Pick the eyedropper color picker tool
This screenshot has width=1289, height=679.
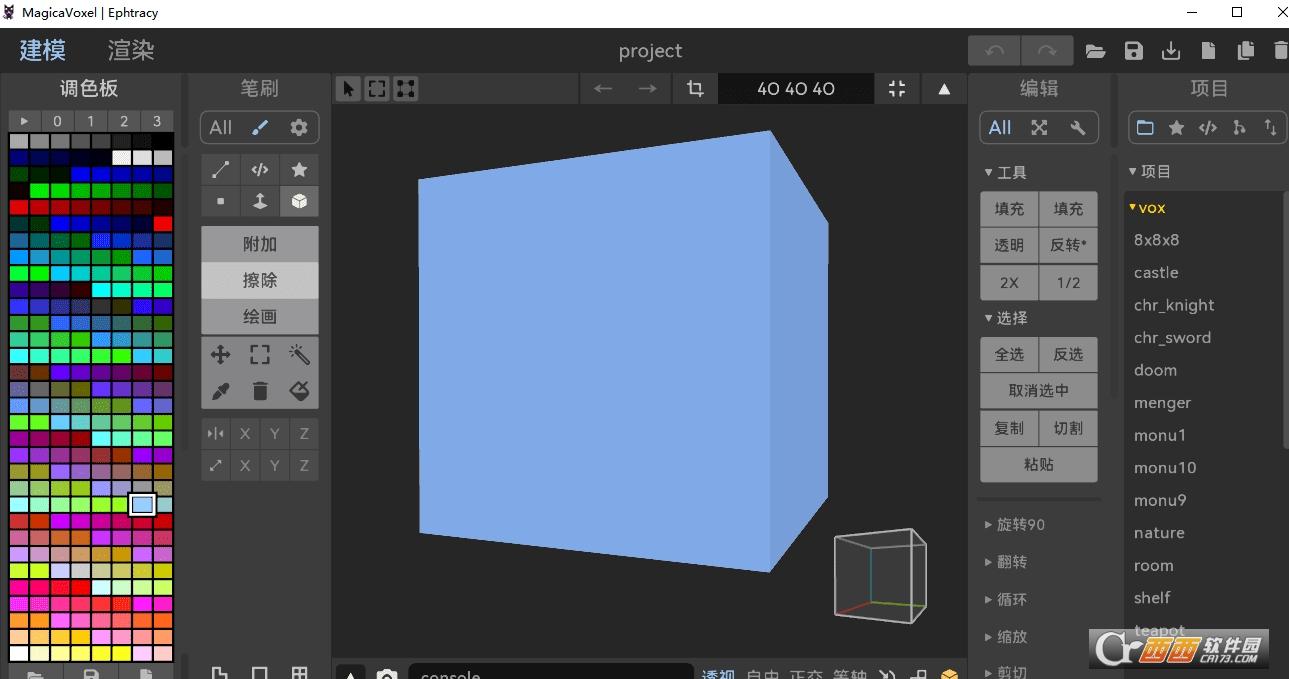click(x=221, y=391)
